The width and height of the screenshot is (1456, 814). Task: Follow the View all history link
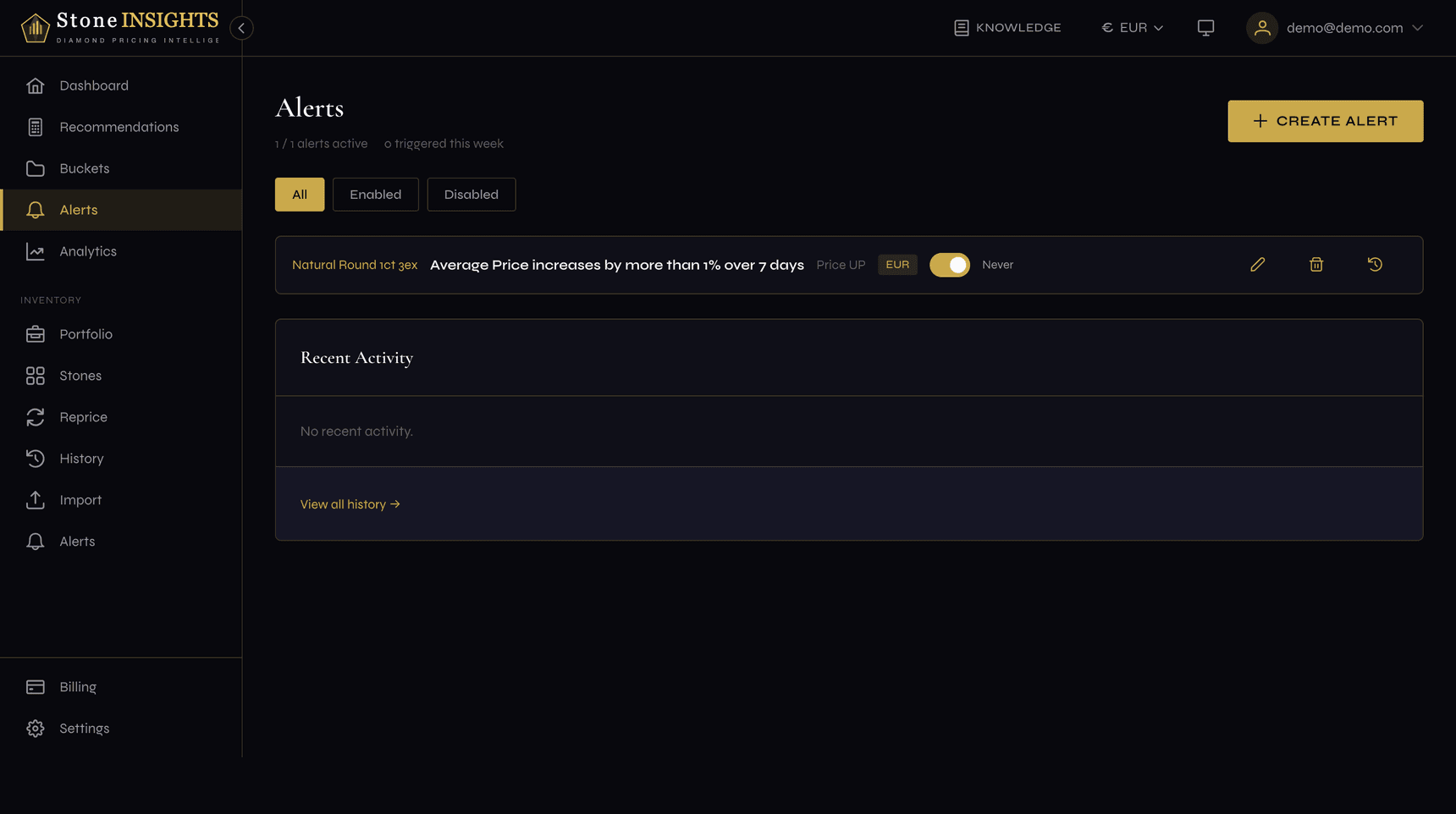(x=350, y=503)
